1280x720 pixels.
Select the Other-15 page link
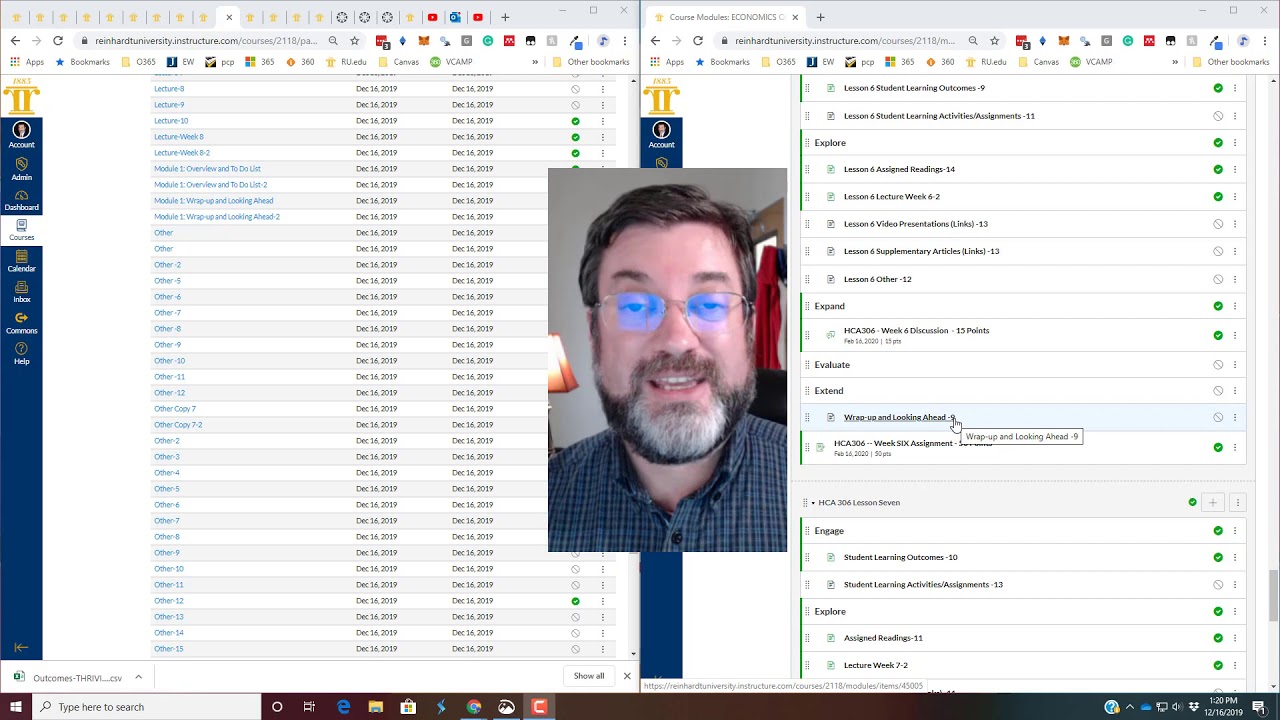coord(168,649)
